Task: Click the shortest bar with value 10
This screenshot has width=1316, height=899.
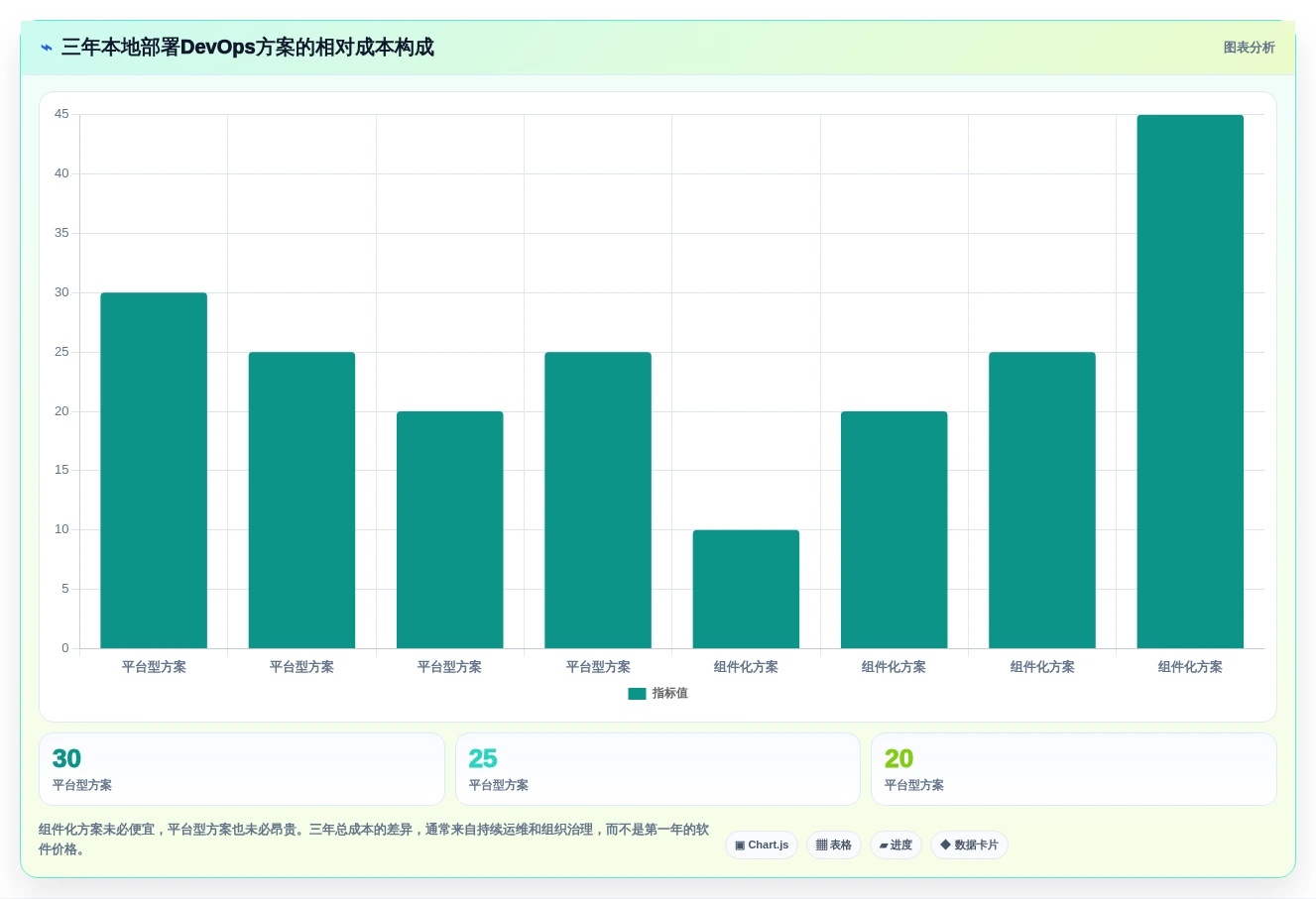Action: pos(746,589)
